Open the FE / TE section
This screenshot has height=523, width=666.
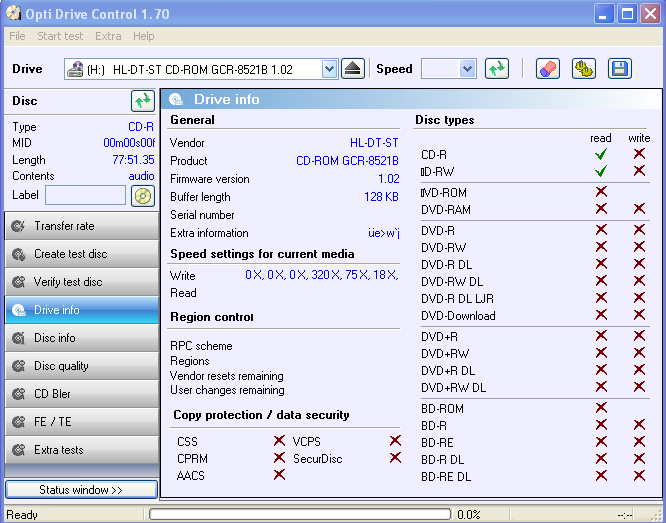(82, 422)
